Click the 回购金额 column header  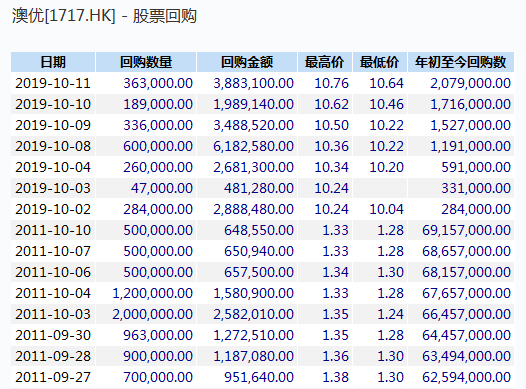(247, 62)
